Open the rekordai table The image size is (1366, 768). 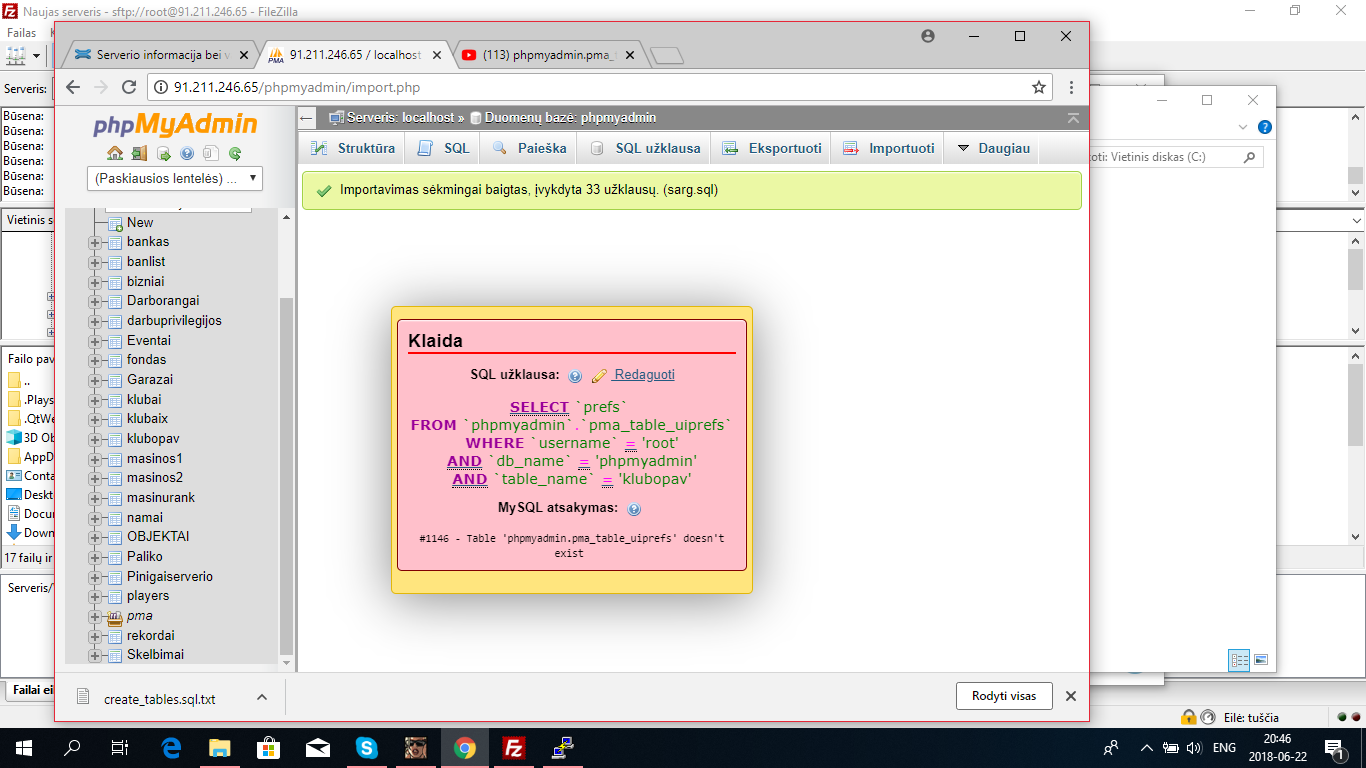151,636
